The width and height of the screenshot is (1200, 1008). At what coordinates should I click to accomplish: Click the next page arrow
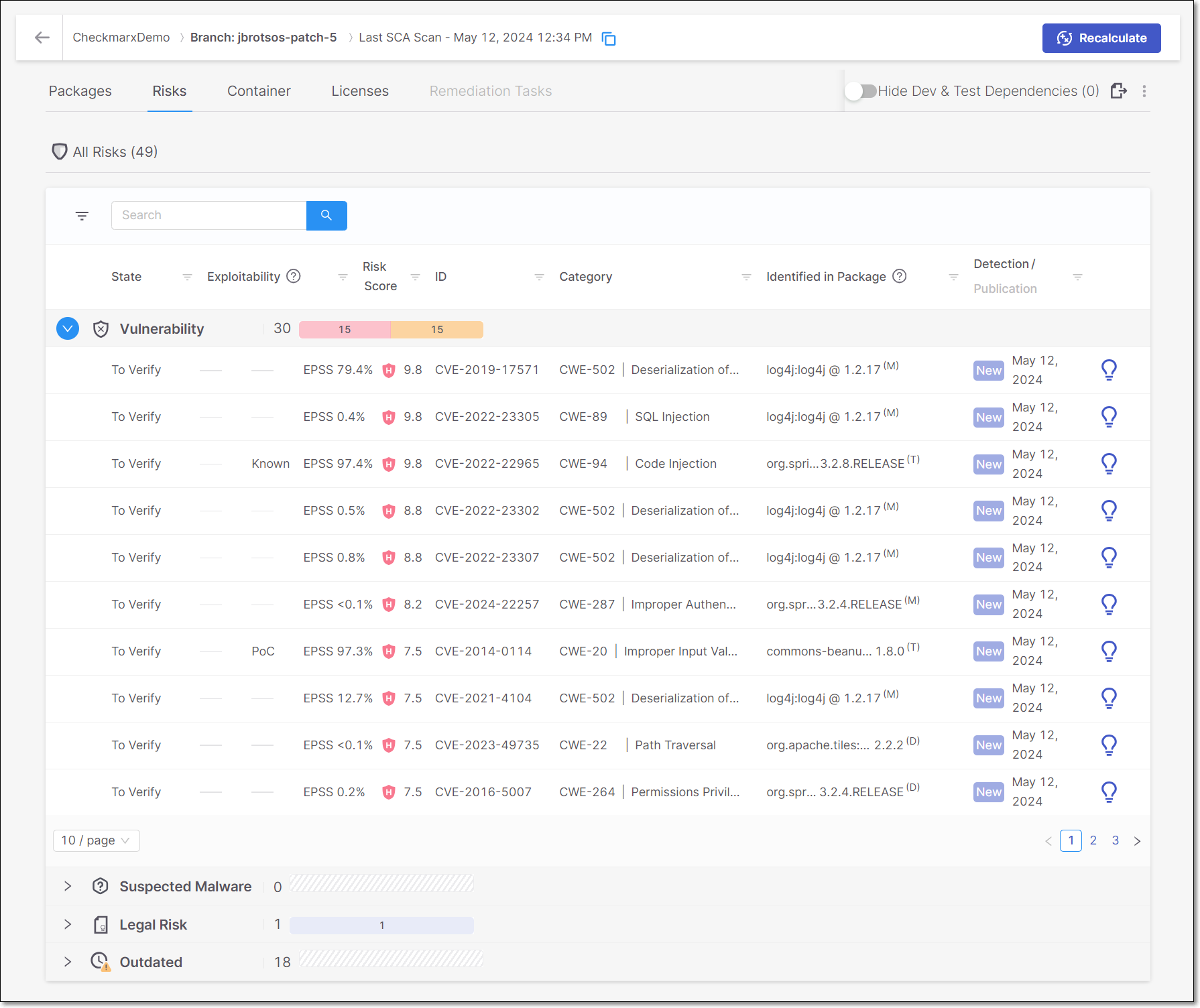coord(1138,841)
